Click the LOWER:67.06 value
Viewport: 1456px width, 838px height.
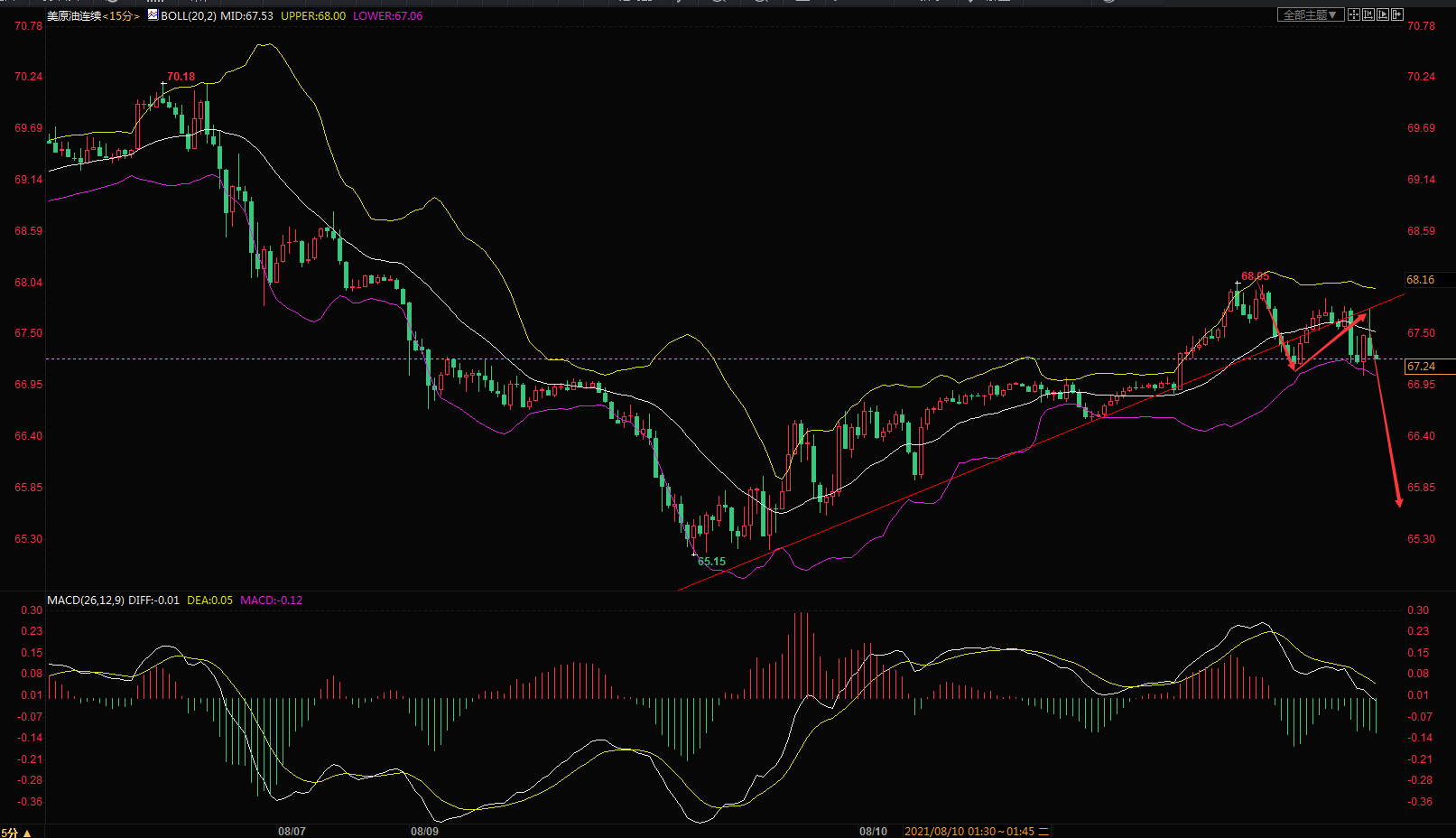tap(387, 16)
